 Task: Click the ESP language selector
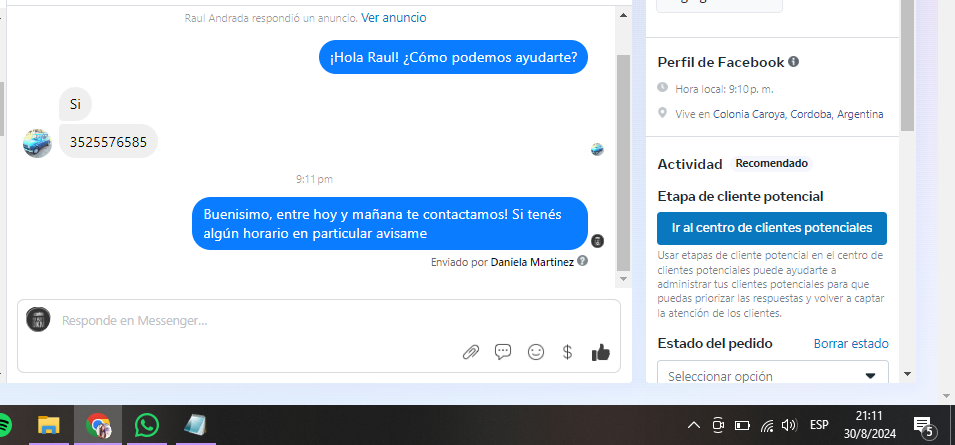tap(820, 425)
